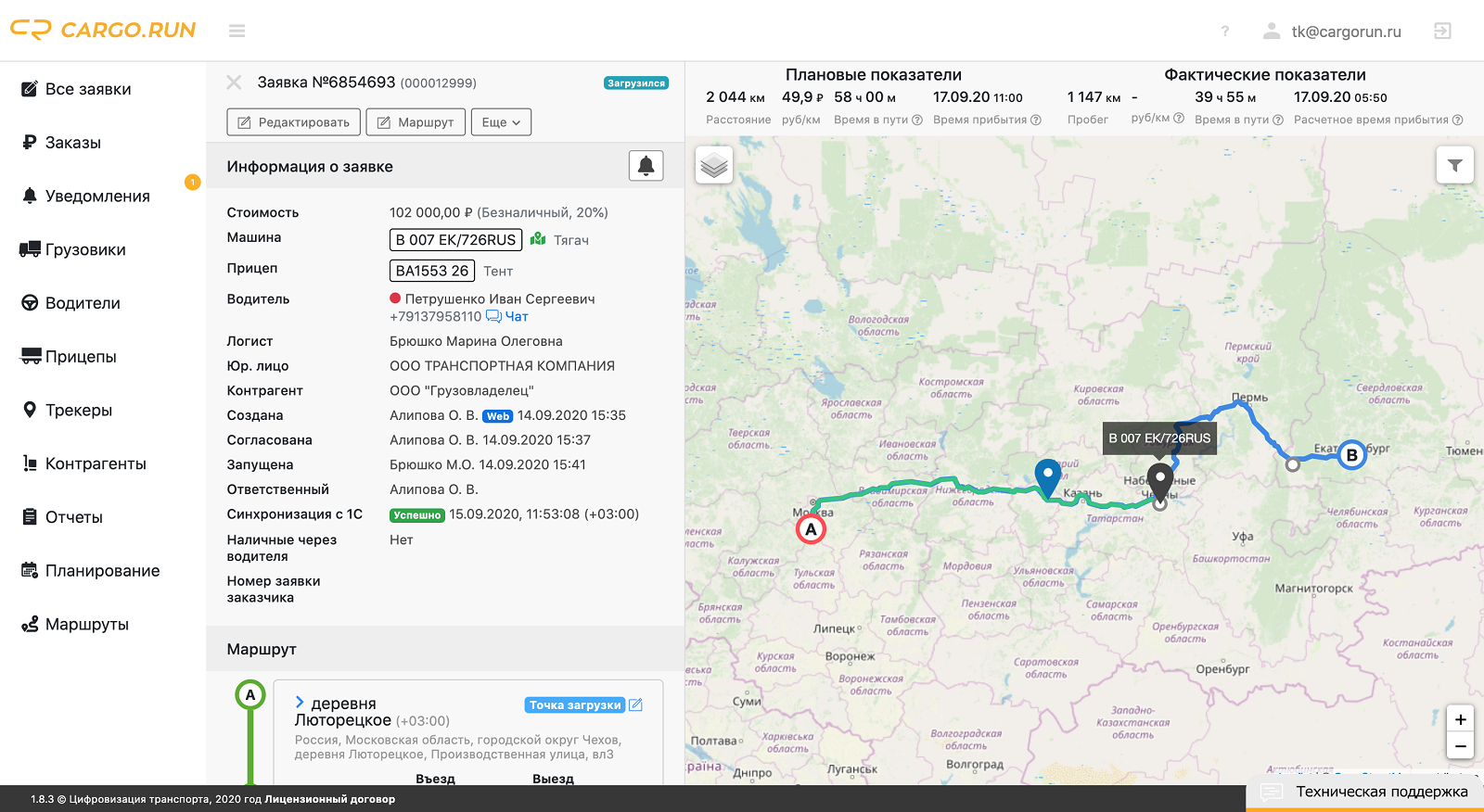Click the help question mark icon
The image size is (1484, 812).
[x=1225, y=32]
